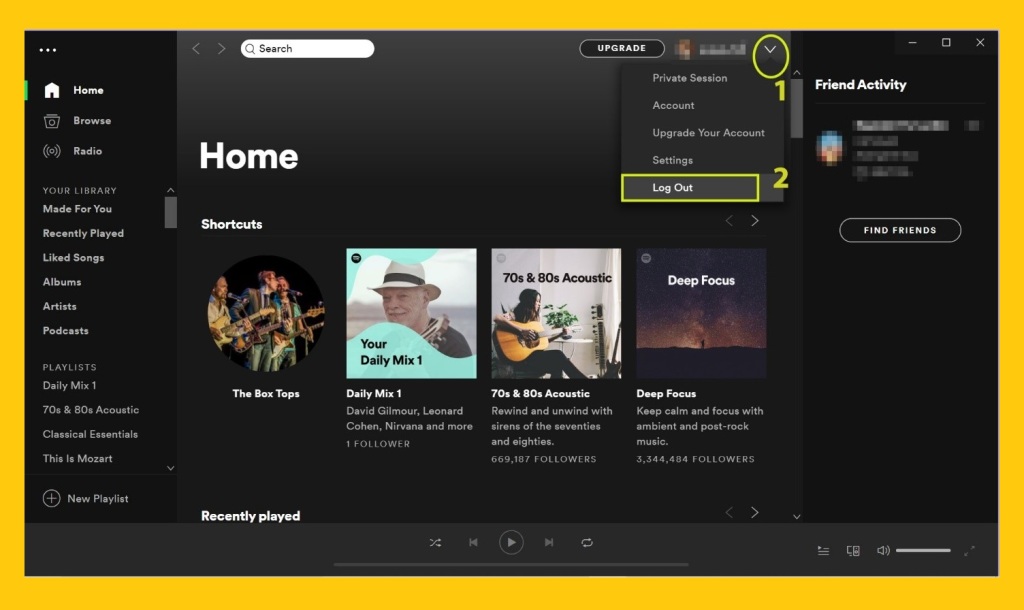Click the sidebar library up arrow
Image resolution: width=1024 pixels, height=610 pixels.
(170, 190)
